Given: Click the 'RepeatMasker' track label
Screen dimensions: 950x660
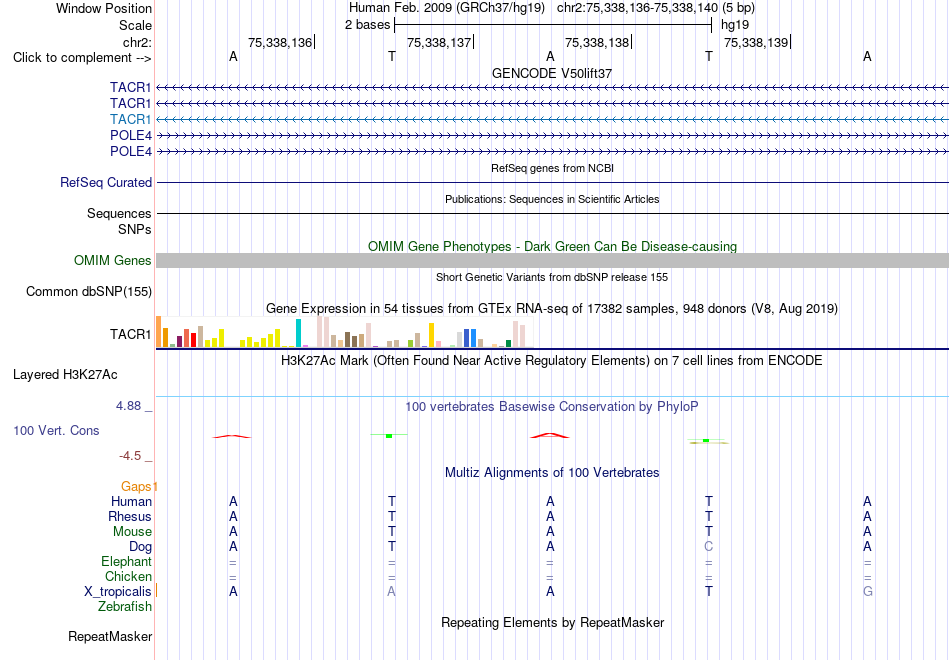Looking at the screenshot, I should point(110,637).
